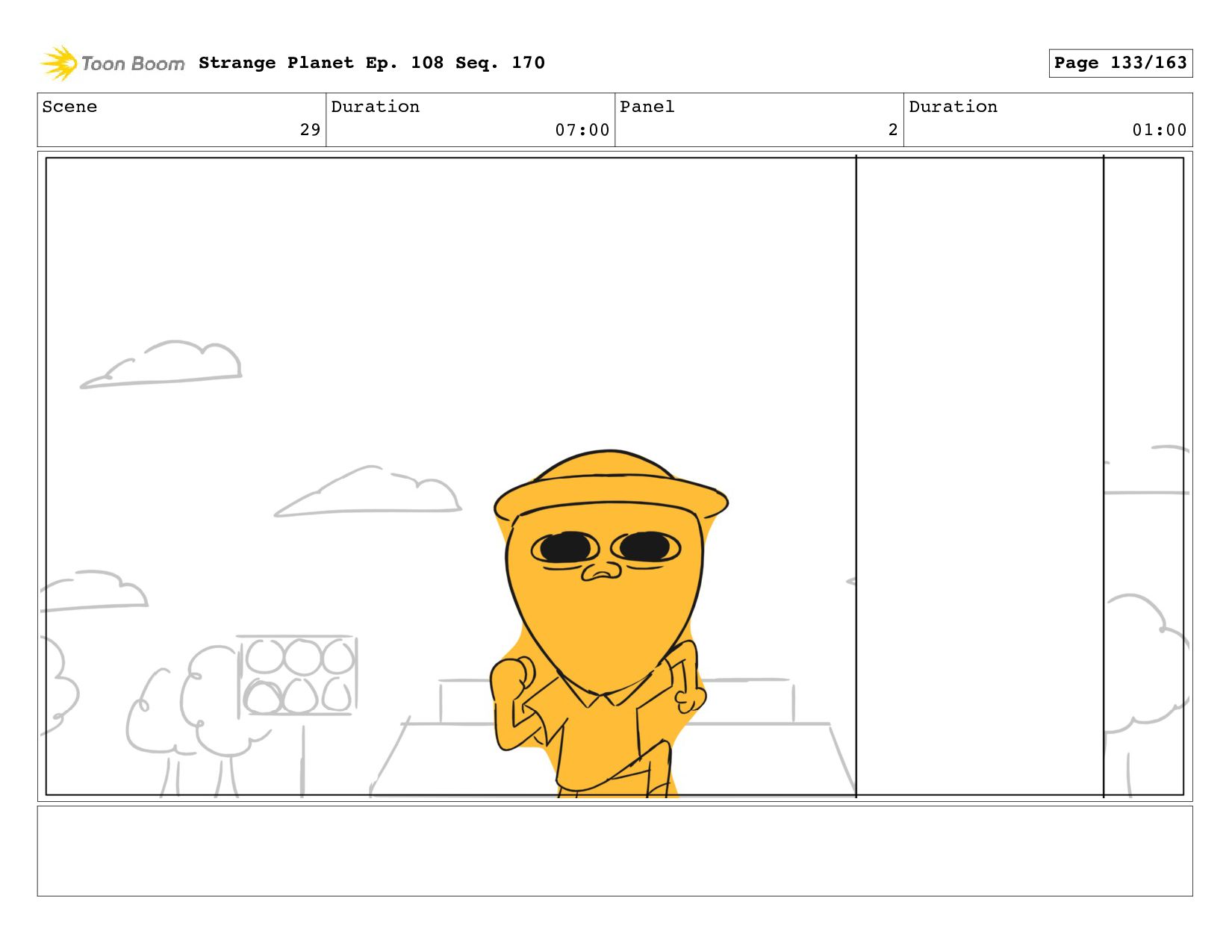Select the title 'Strange Planet Ep. 108 Seq. 170'
1232x952 pixels.
(372, 63)
